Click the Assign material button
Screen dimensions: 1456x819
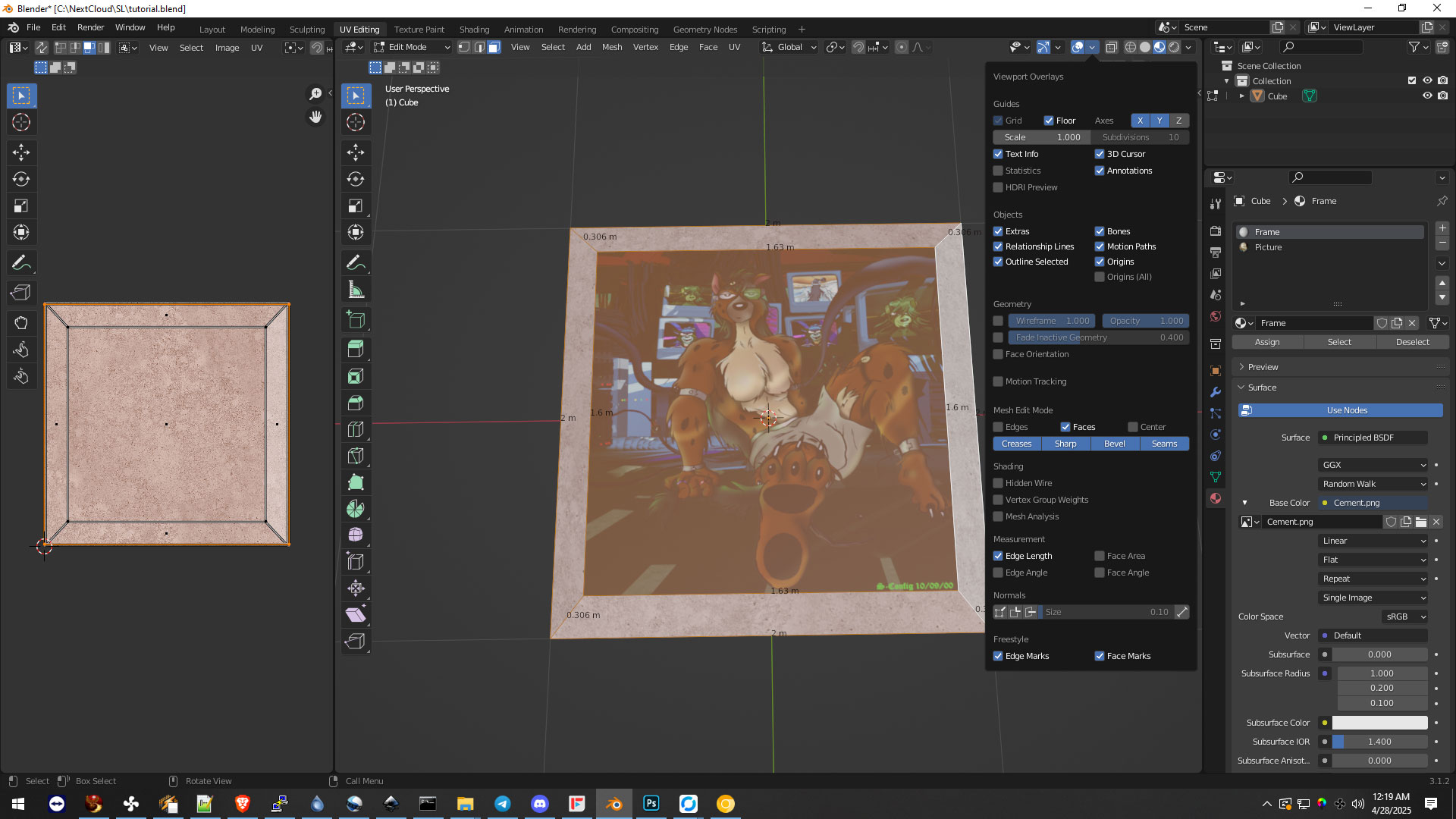coord(1267,342)
